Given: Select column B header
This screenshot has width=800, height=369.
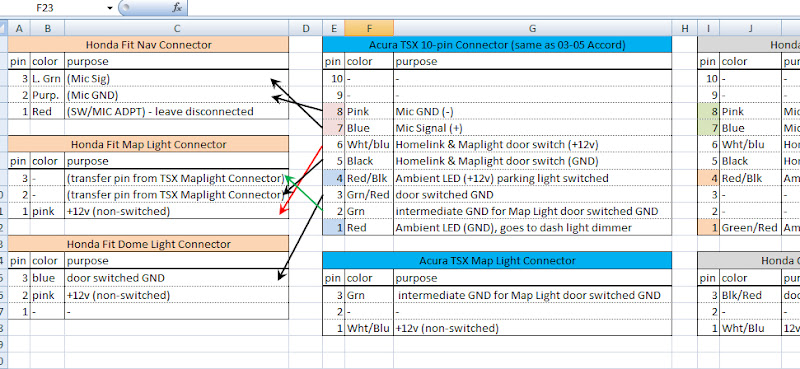Looking at the screenshot, I should point(47,29).
